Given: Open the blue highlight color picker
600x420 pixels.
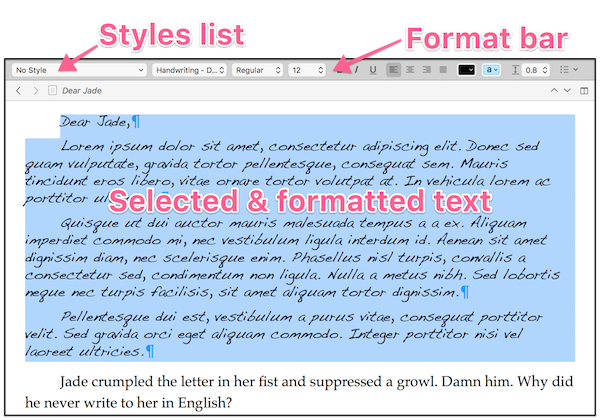Looking at the screenshot, I should (x=491, y=70).
